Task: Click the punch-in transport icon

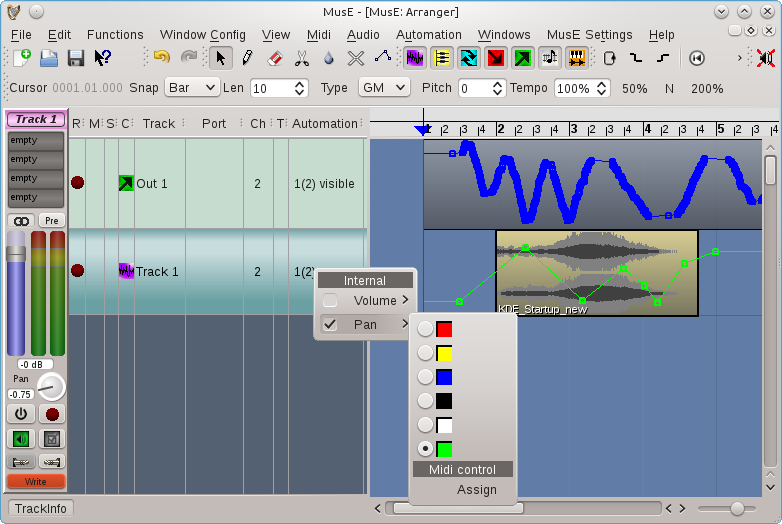Action: click(x=636, y=58)
